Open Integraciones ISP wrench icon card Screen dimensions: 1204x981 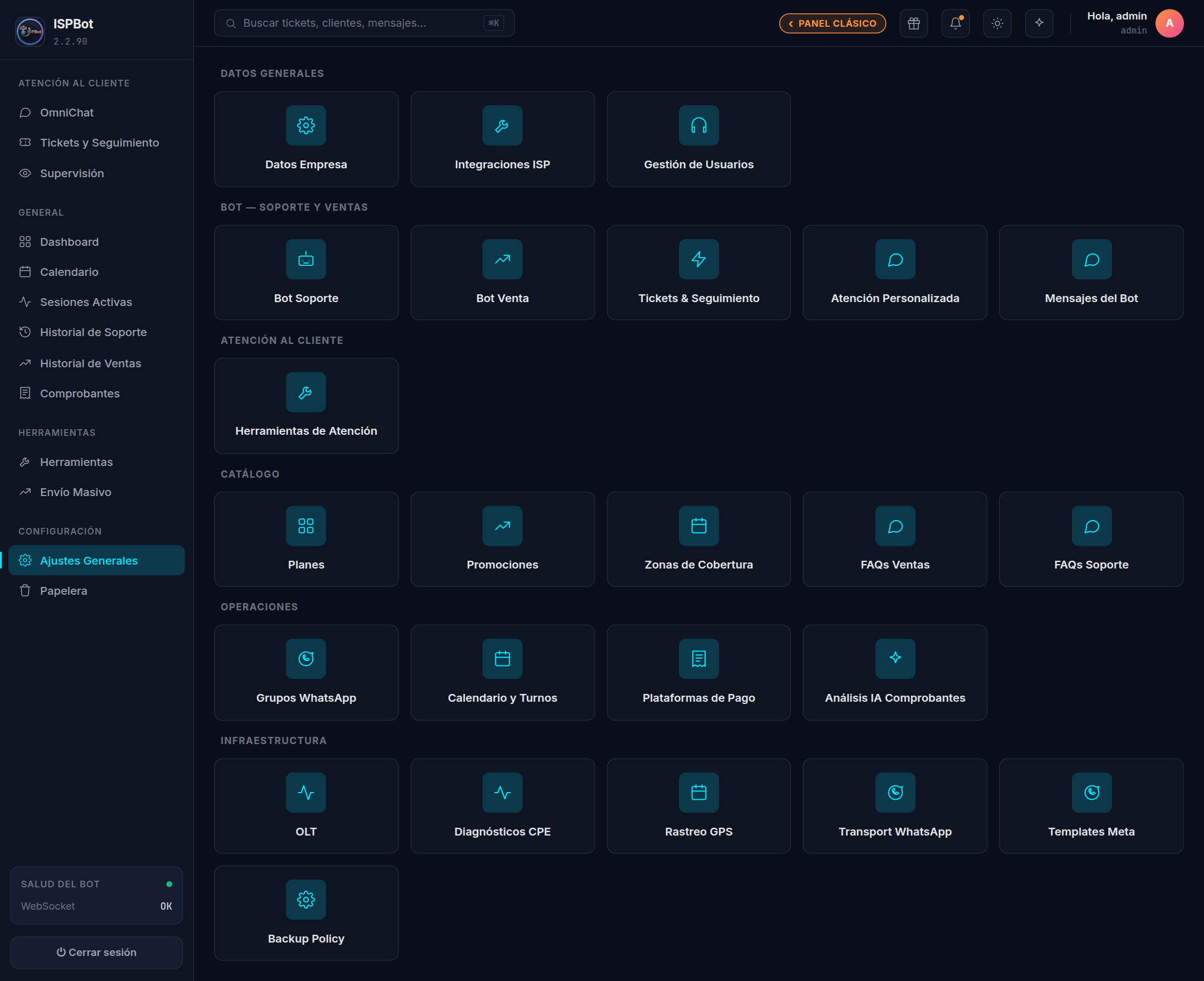coord(502,125)
